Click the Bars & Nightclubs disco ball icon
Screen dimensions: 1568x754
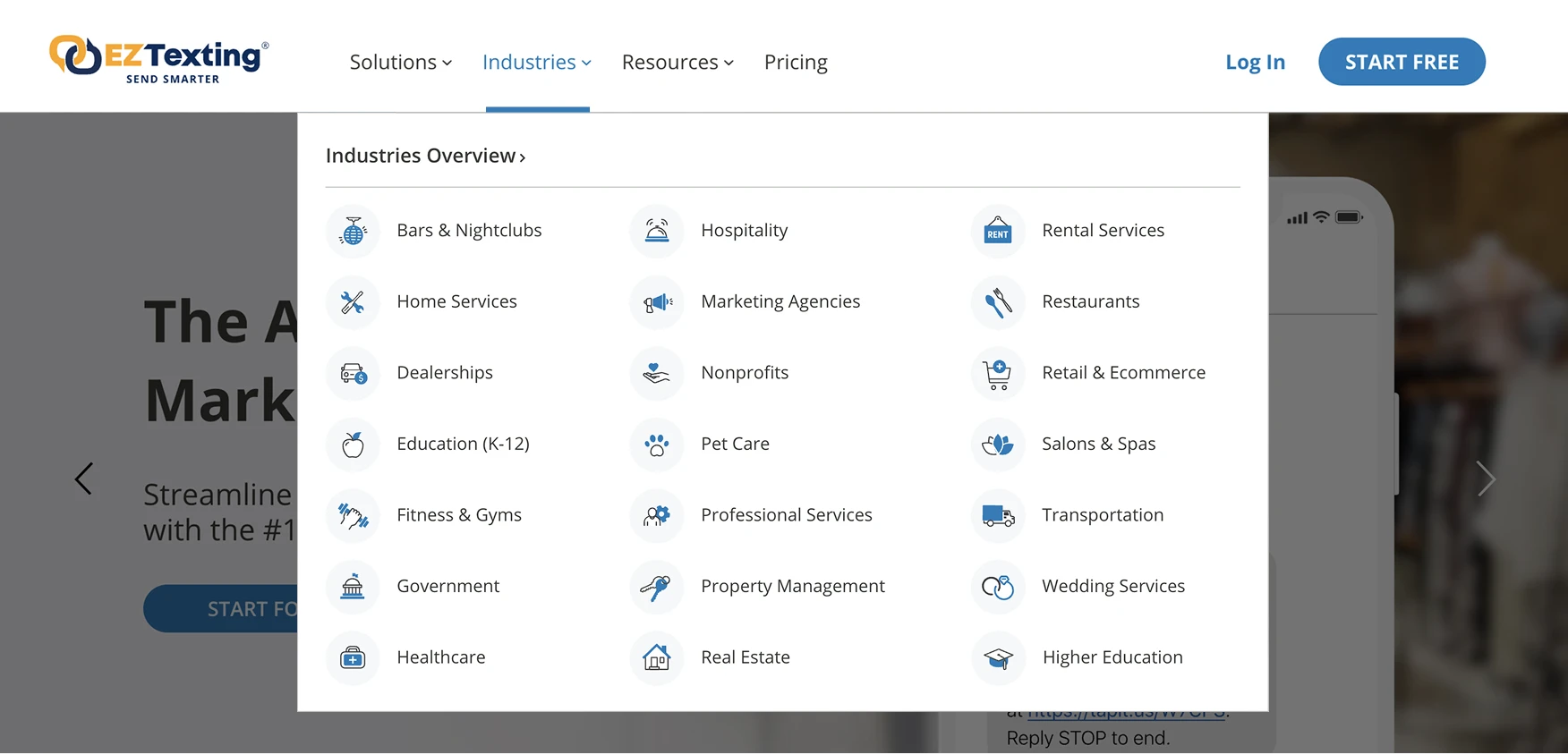click(353, 231)
